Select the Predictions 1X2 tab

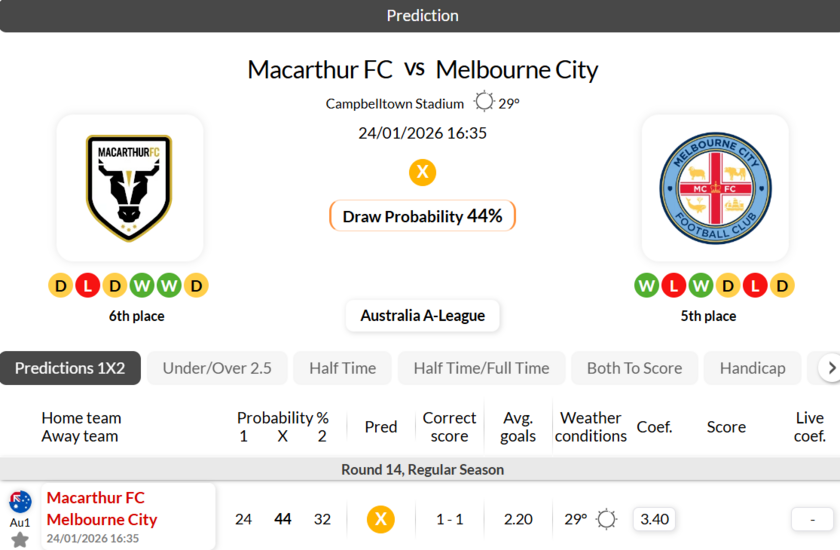point(70,368)
